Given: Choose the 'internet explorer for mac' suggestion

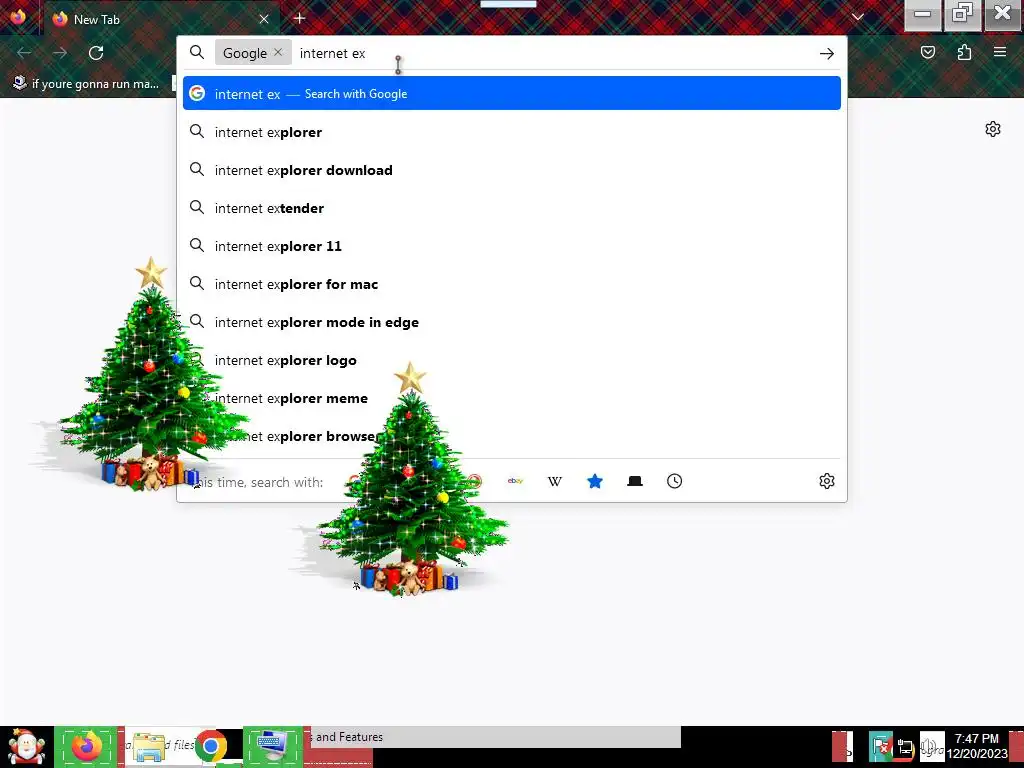Looking at the screenshot, I should point(512,284).
